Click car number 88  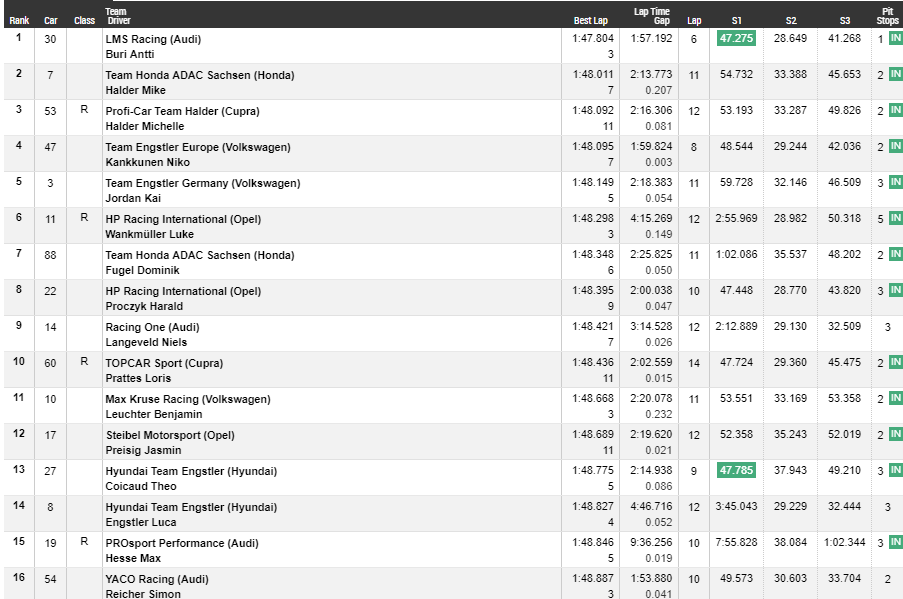[x=51, y=255]
